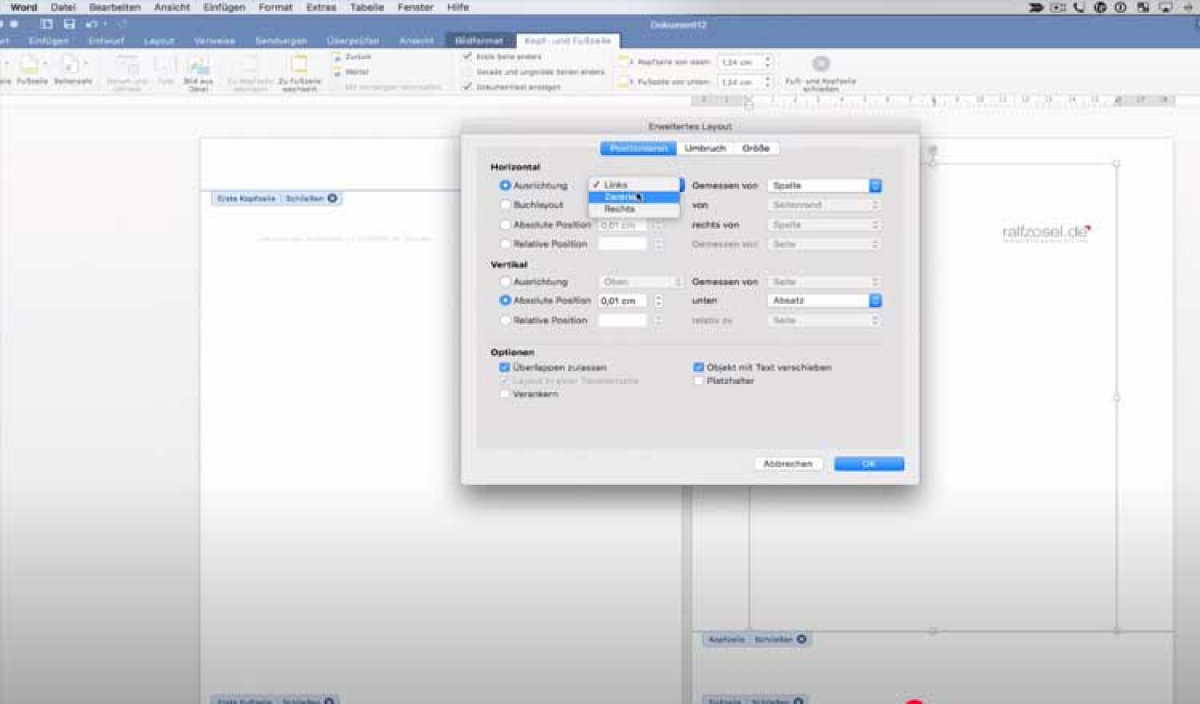The height and width of the screenshot is (704, 1200).
Task: Select horizontal Absolute Position radio button
Action: [505, 225]
